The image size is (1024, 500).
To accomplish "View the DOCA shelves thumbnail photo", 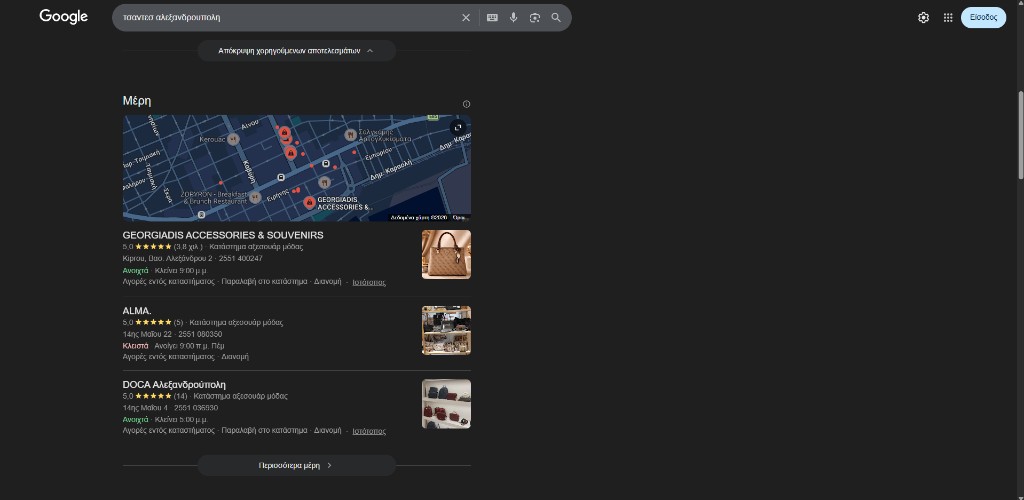I will tap(446, 404).
